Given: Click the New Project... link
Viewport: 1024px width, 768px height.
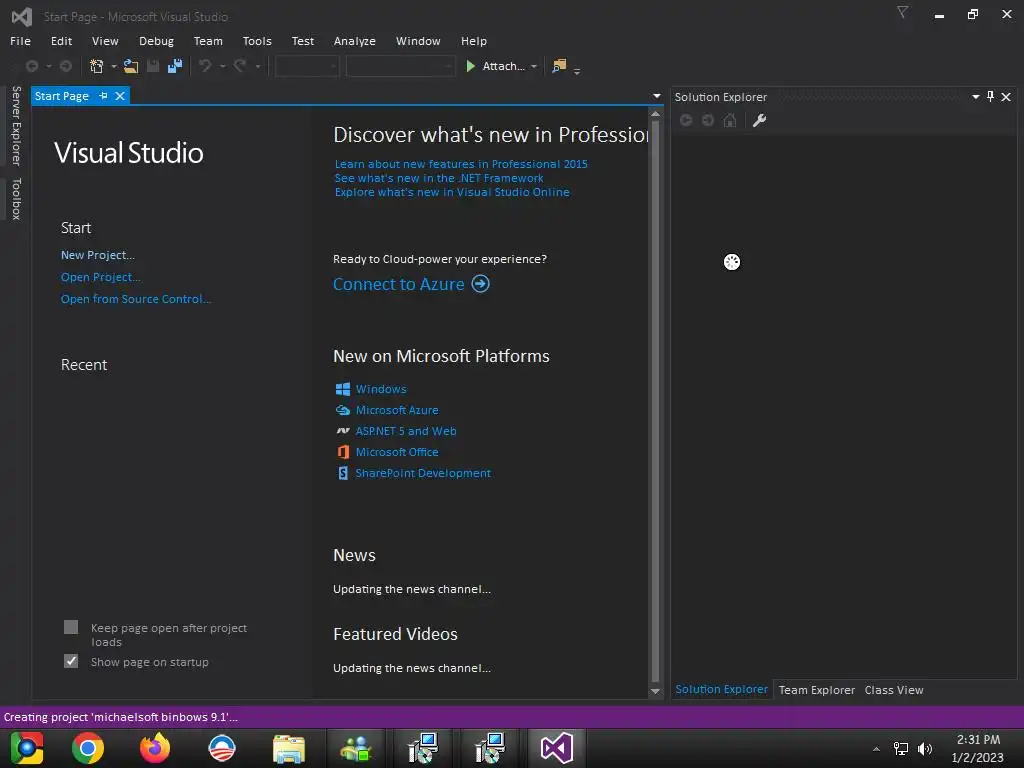Looking at the screenshot, I should 98,255.
